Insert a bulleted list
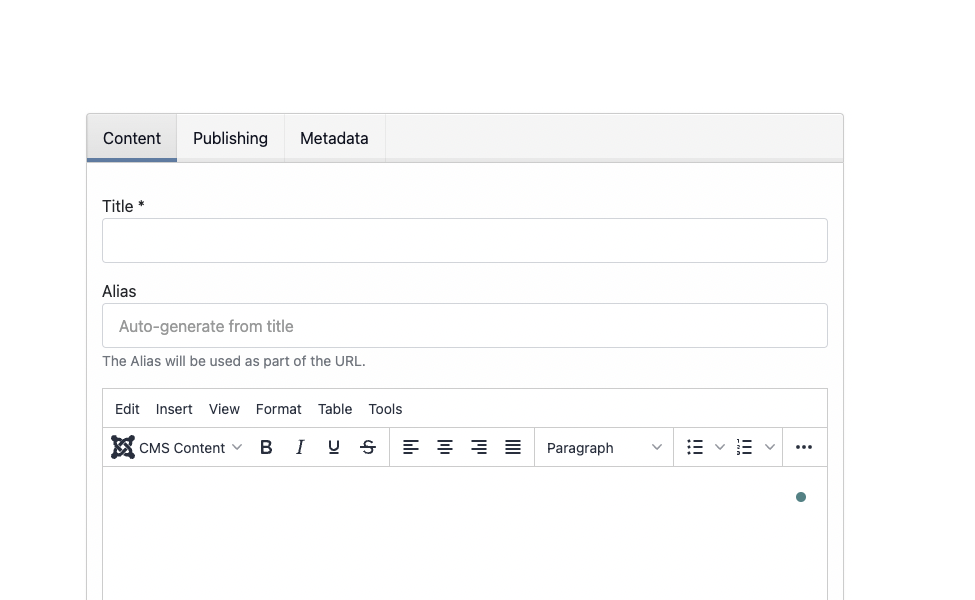975x600 pixels. coord(695,447)
